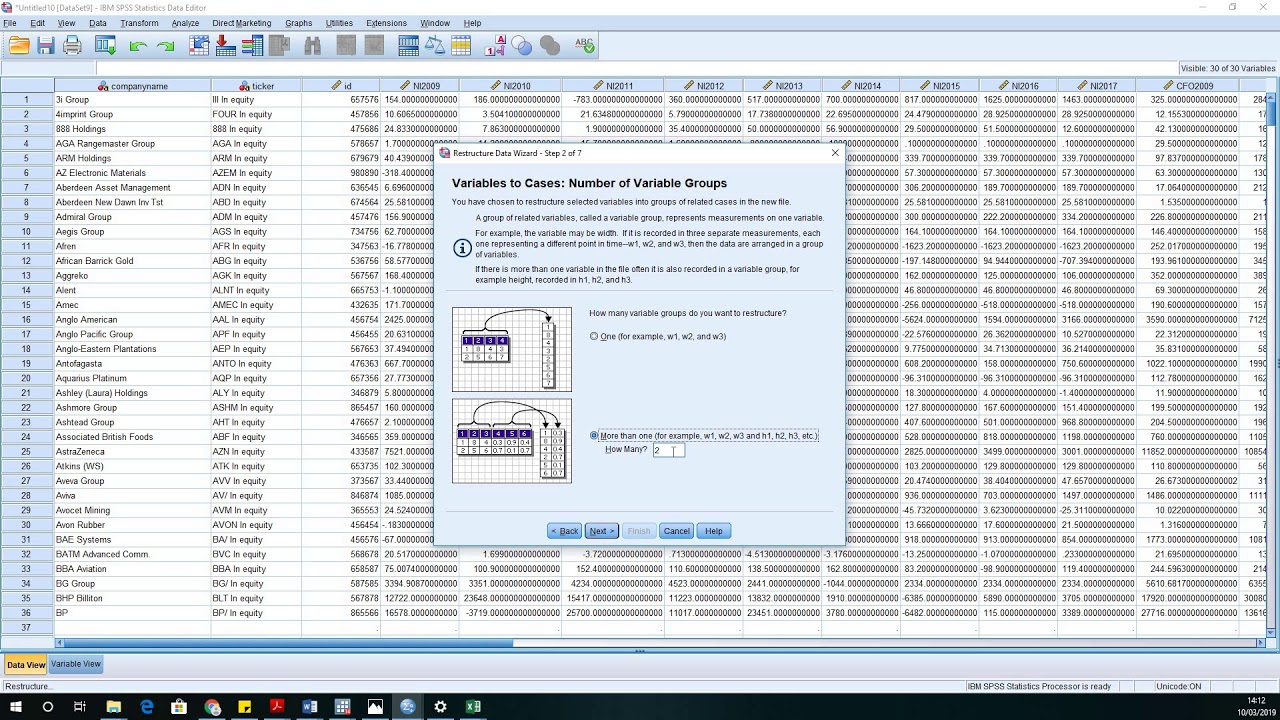Click the 'How Many?' number field
Screen dimensions: 1280x720
click(x=669, y=450)
